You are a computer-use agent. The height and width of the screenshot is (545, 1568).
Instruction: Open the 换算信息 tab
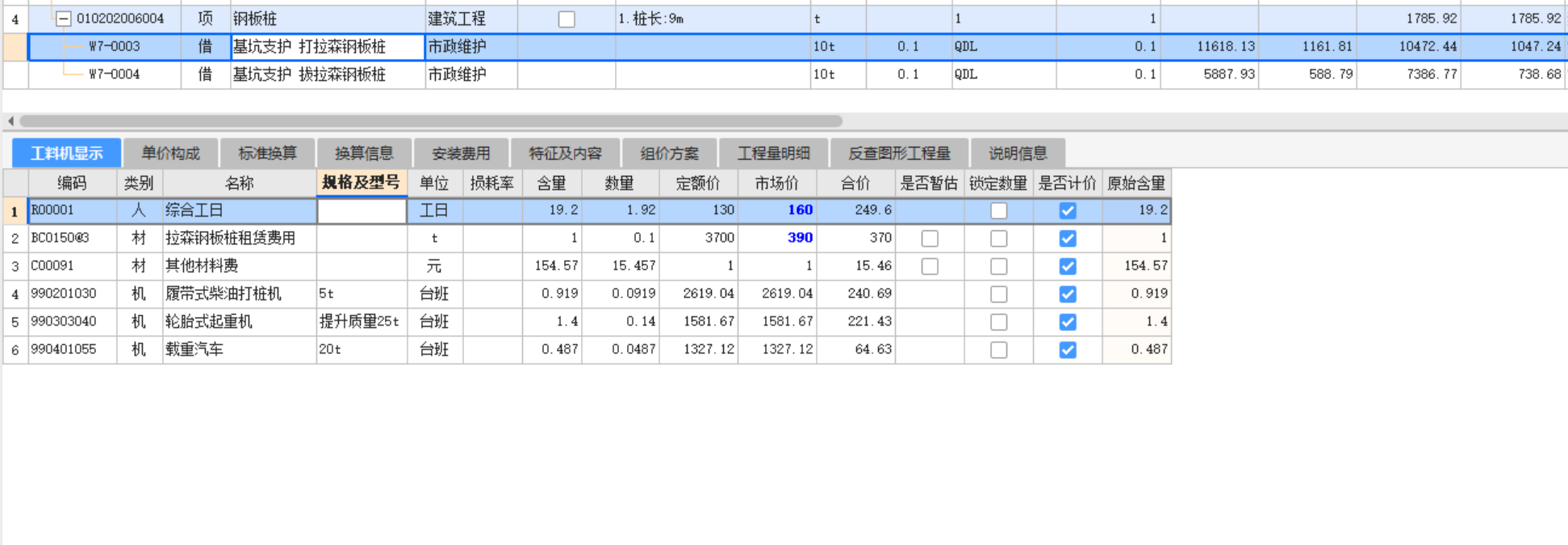coord(364,153)
